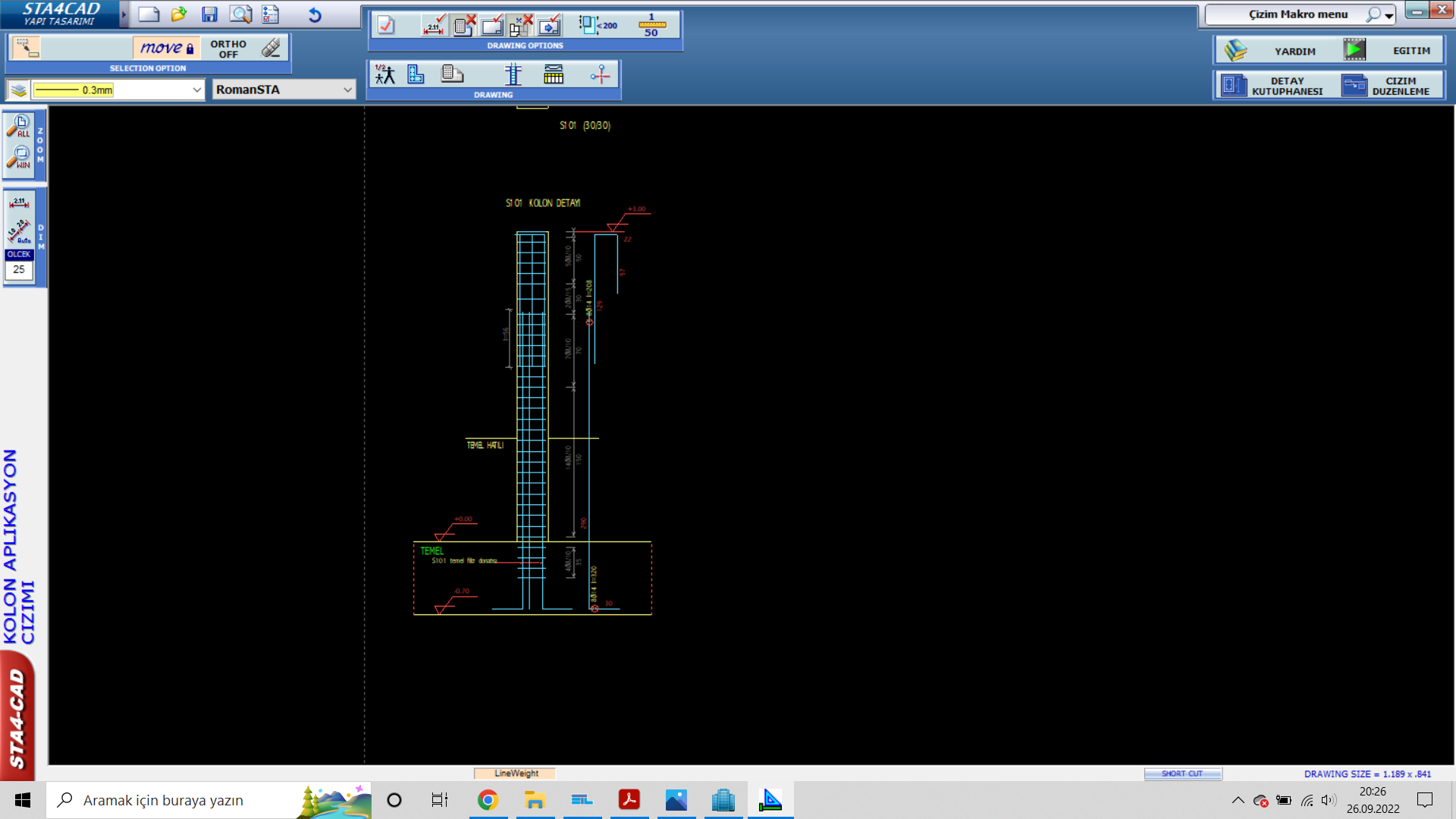Viewport: 1456px width, 819px height.
Task: Click the Save drawing icon
Action: pyautogui.click(x=209, y=14)
